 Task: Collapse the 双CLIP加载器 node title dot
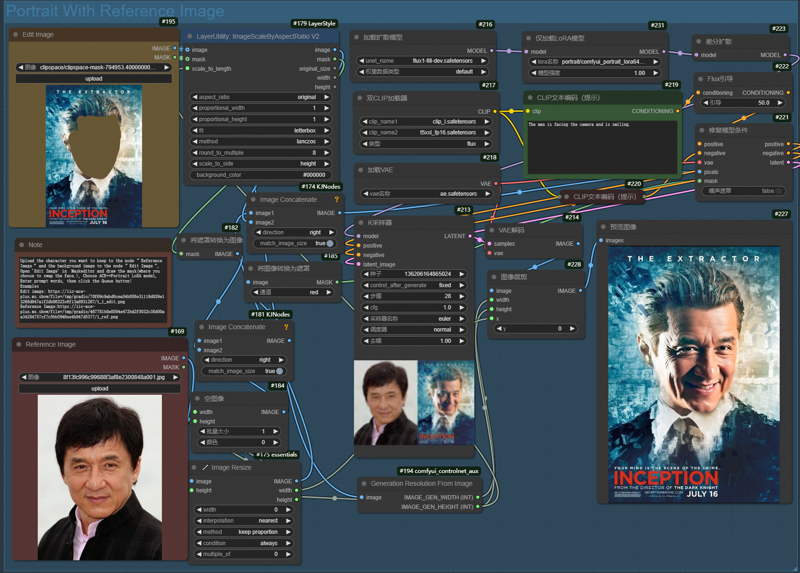tap(359, 98)
